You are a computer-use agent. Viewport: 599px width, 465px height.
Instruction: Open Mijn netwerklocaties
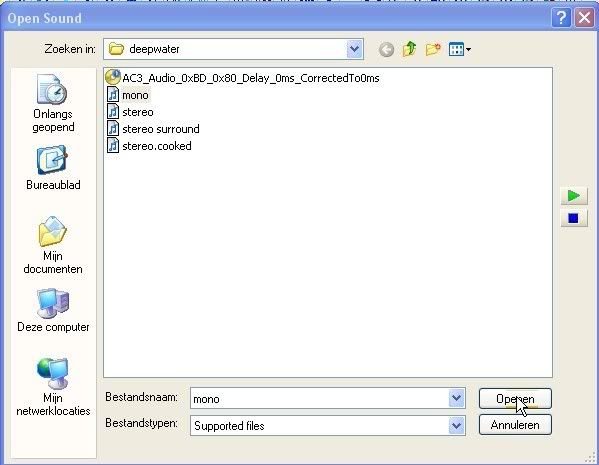tap(53, 387)
